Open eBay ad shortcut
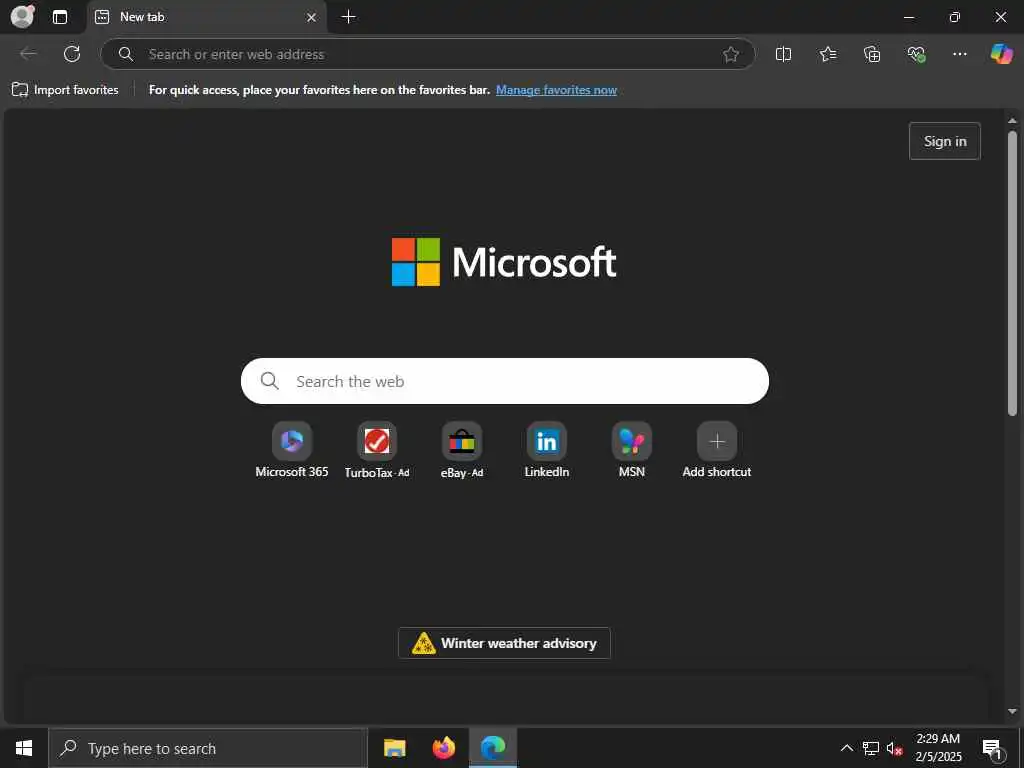This screenshot has width=1024, height=768. (x=462, y=450)
